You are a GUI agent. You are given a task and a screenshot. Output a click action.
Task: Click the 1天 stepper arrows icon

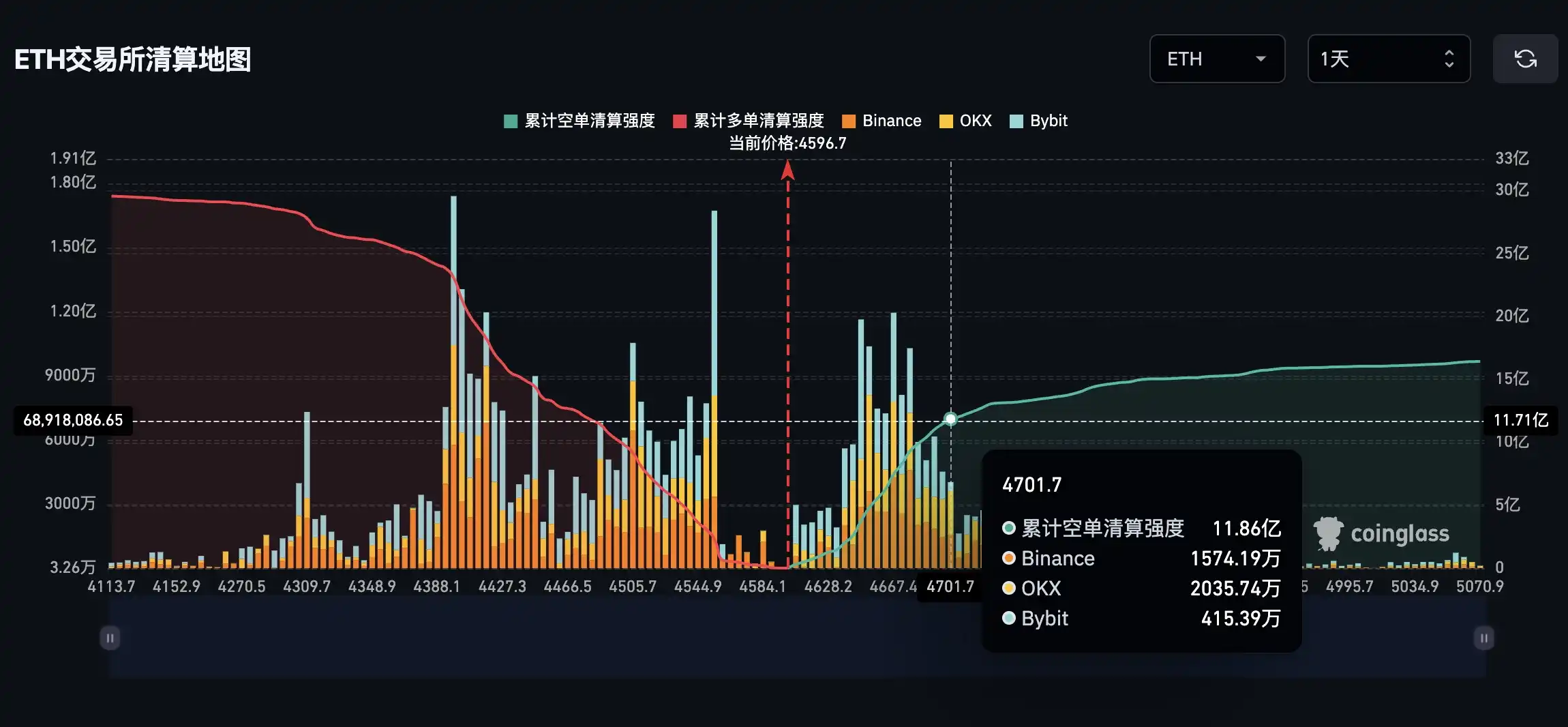click(1449, 59)
